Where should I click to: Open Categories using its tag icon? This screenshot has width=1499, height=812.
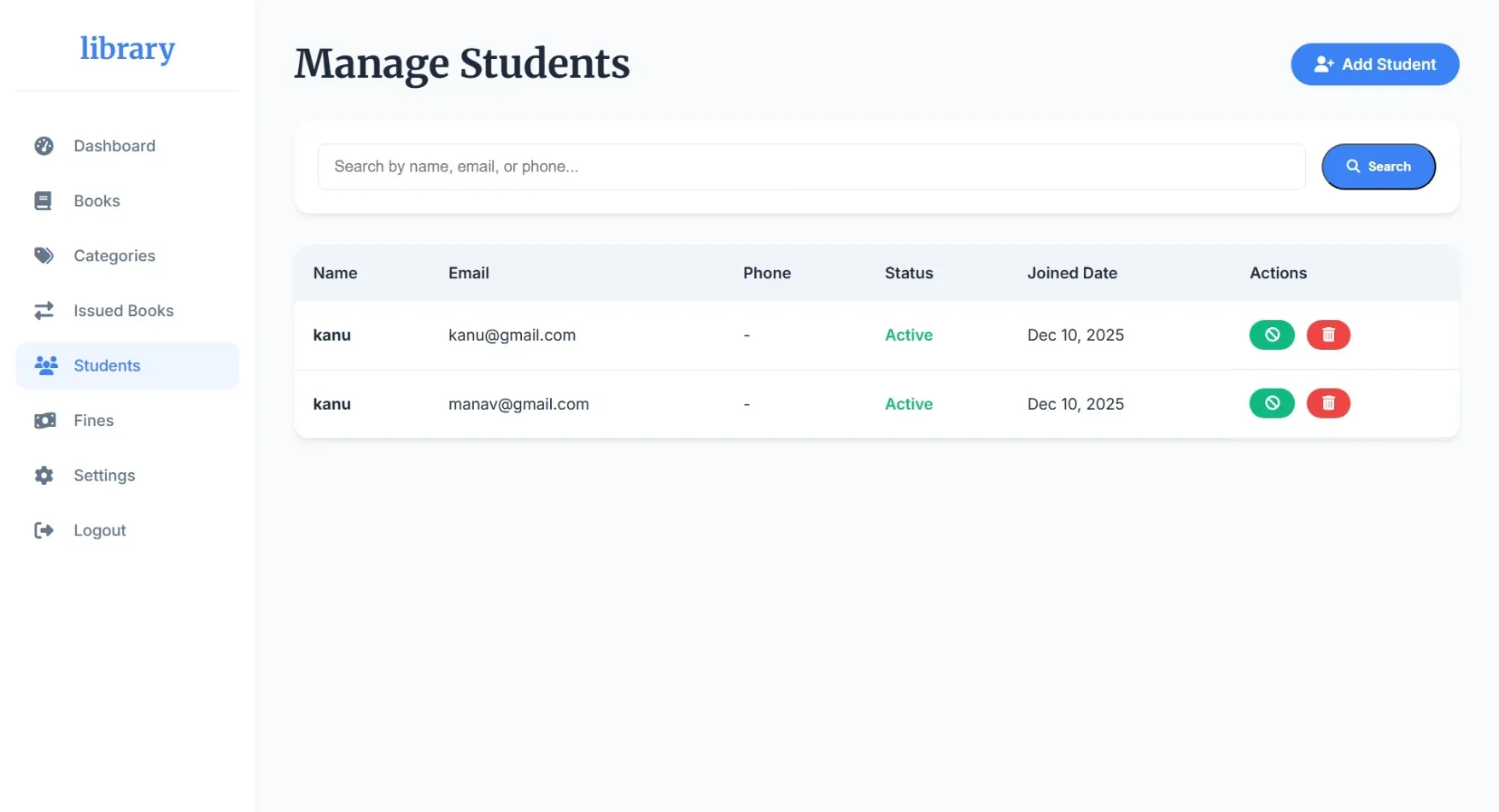44,255
